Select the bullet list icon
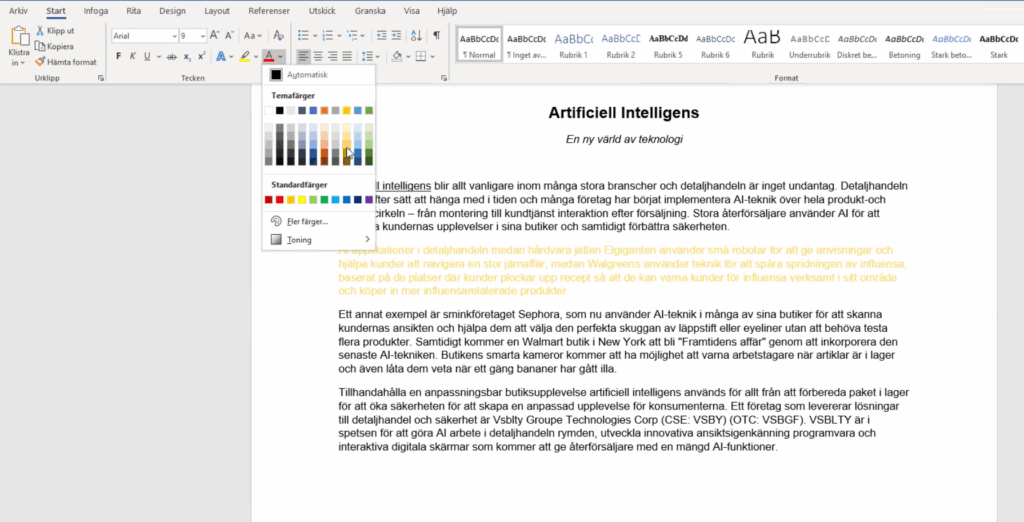1024x522 pixels. tap(304, 36)
